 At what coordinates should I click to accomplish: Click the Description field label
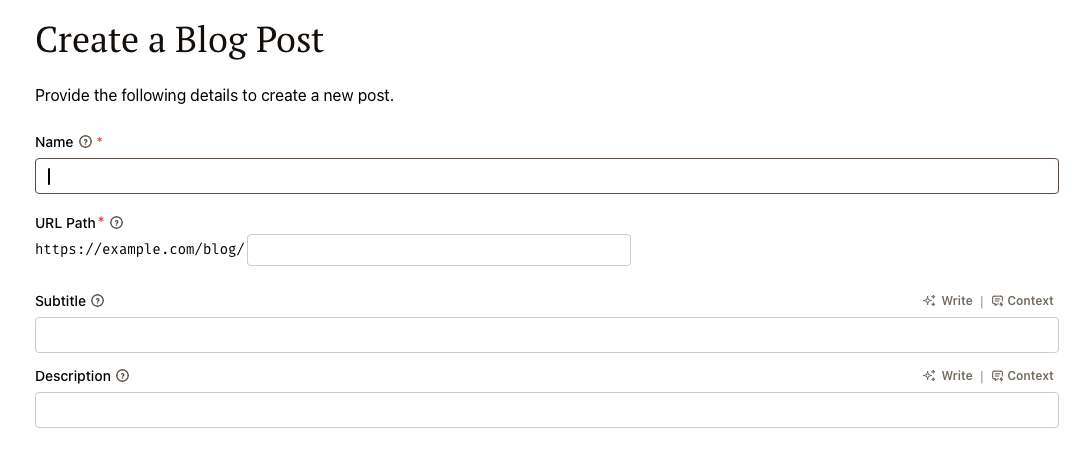point(72,376)
